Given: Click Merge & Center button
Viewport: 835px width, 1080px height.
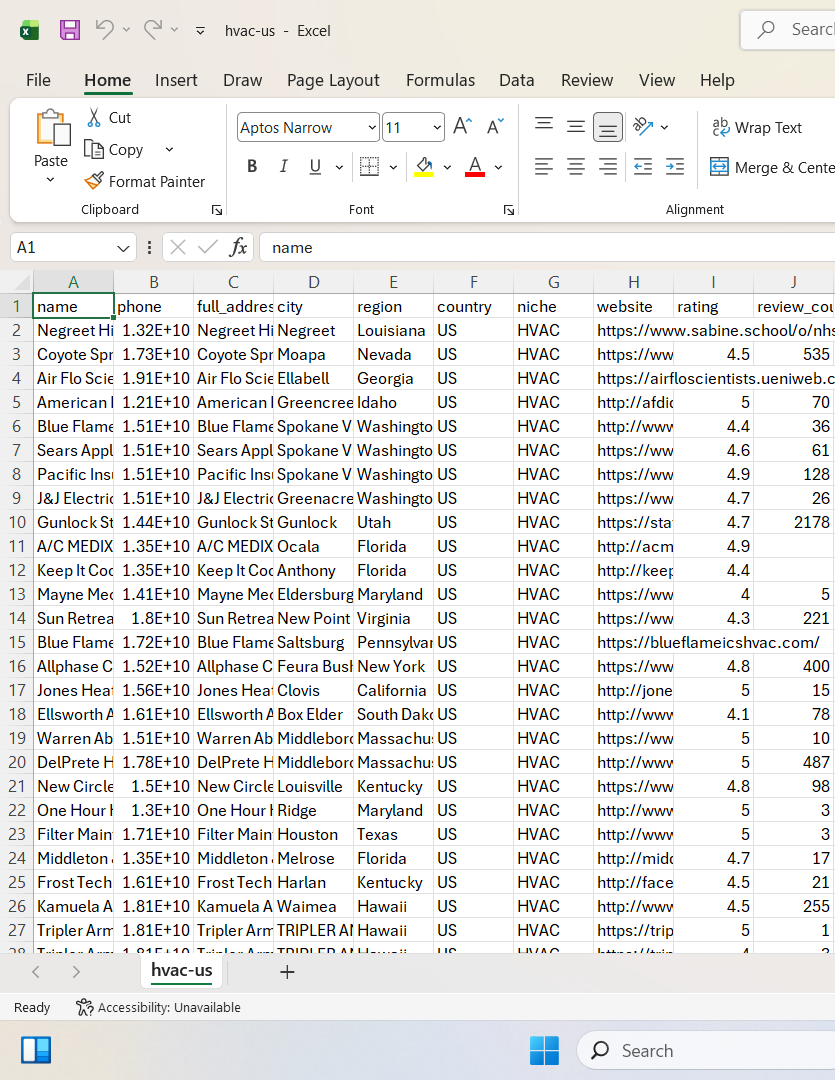Looking at the screenshot, I should pos(772,167).
